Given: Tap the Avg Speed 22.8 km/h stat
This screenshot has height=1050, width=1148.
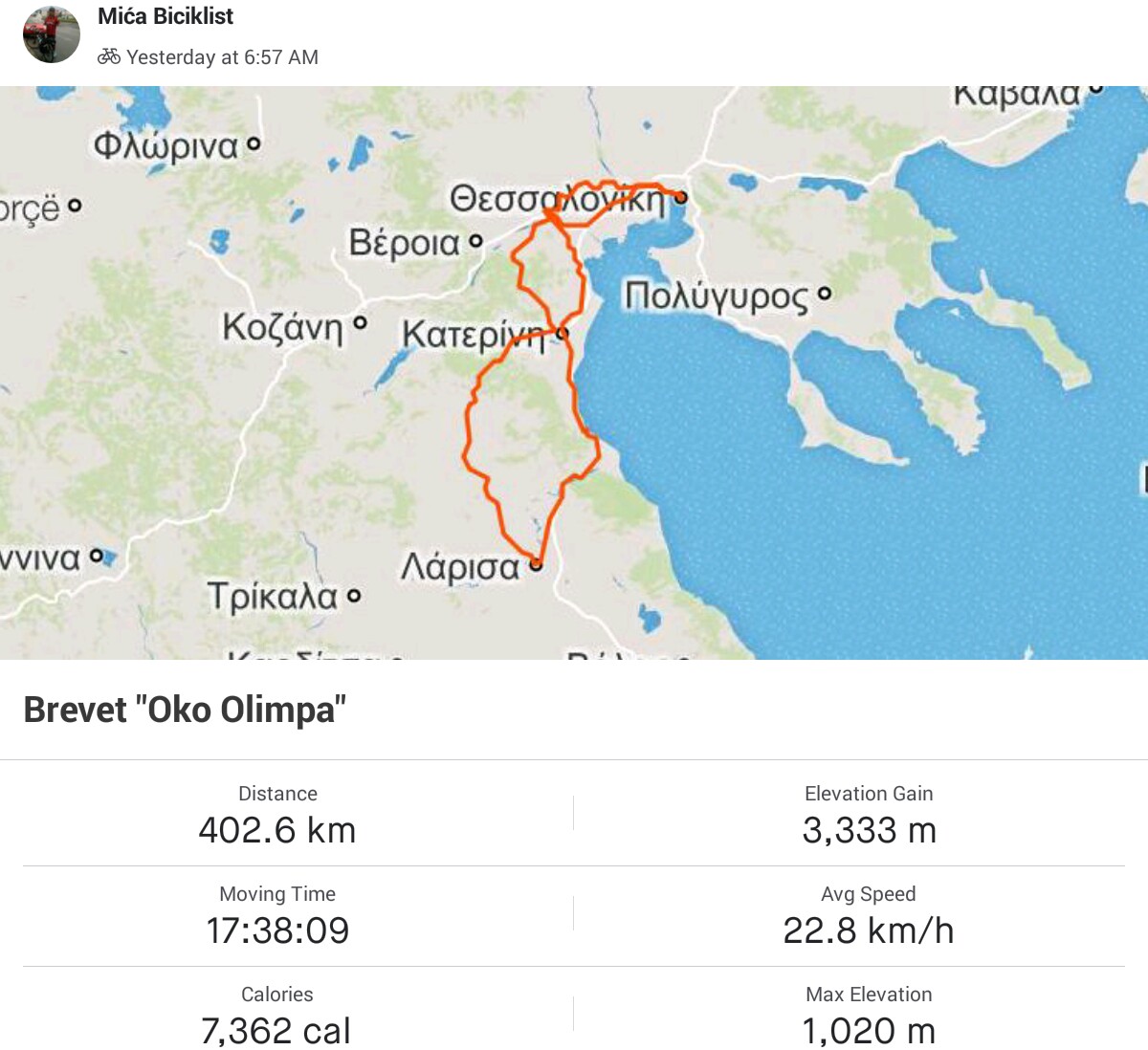Looking at the screenshot, I should tap(869, 916).
